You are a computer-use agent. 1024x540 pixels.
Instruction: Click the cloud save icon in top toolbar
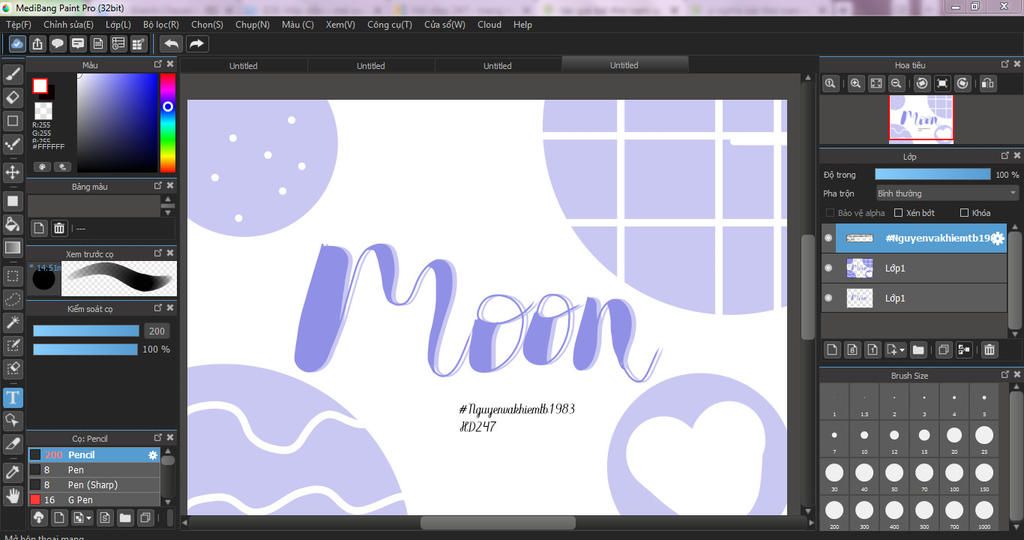pos(17,44)
